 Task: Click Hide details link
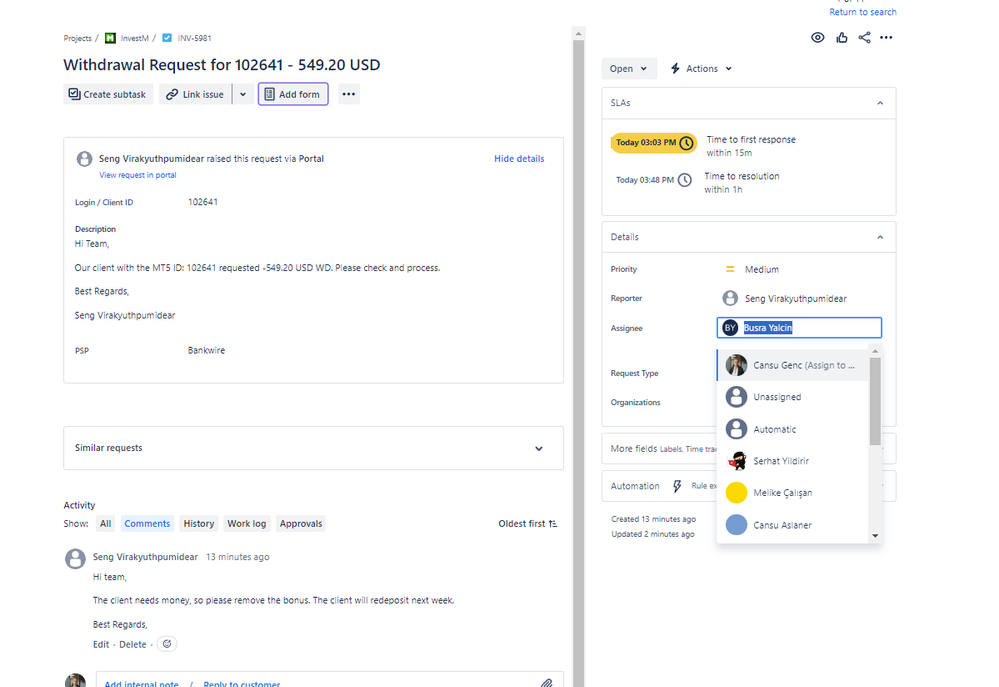click(519, 159)
